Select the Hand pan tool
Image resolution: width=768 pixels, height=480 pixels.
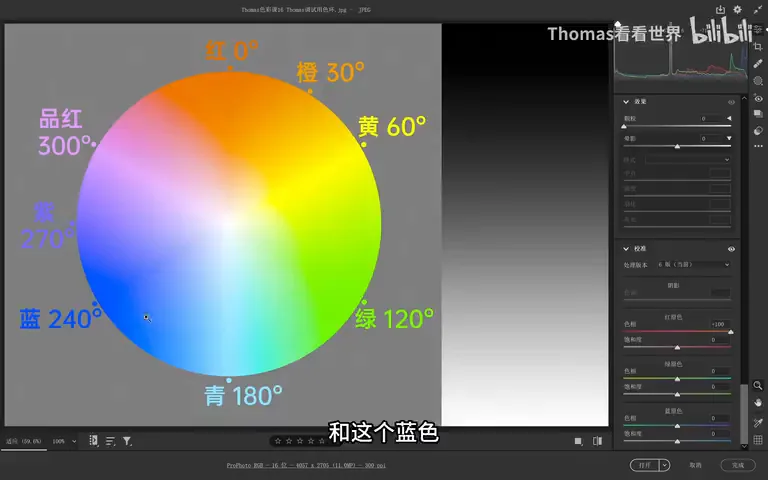point(758,403)
